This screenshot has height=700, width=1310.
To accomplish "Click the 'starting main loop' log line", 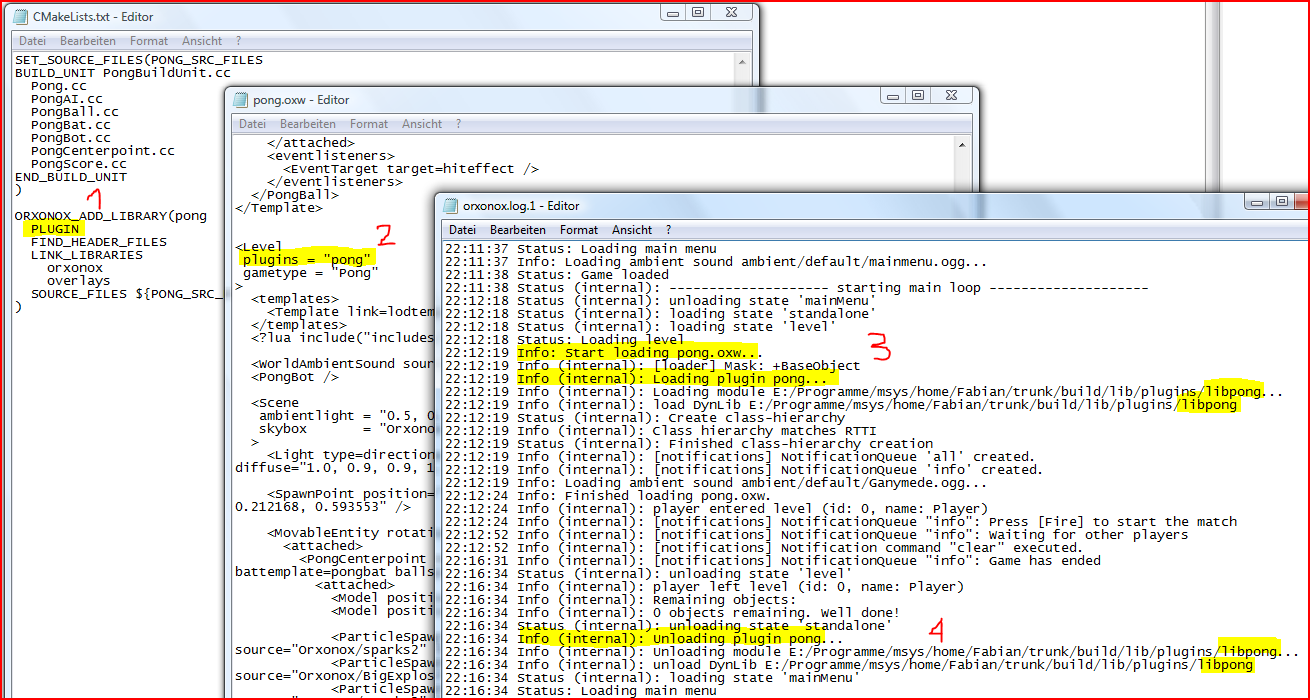I will (x=796, y=287).
